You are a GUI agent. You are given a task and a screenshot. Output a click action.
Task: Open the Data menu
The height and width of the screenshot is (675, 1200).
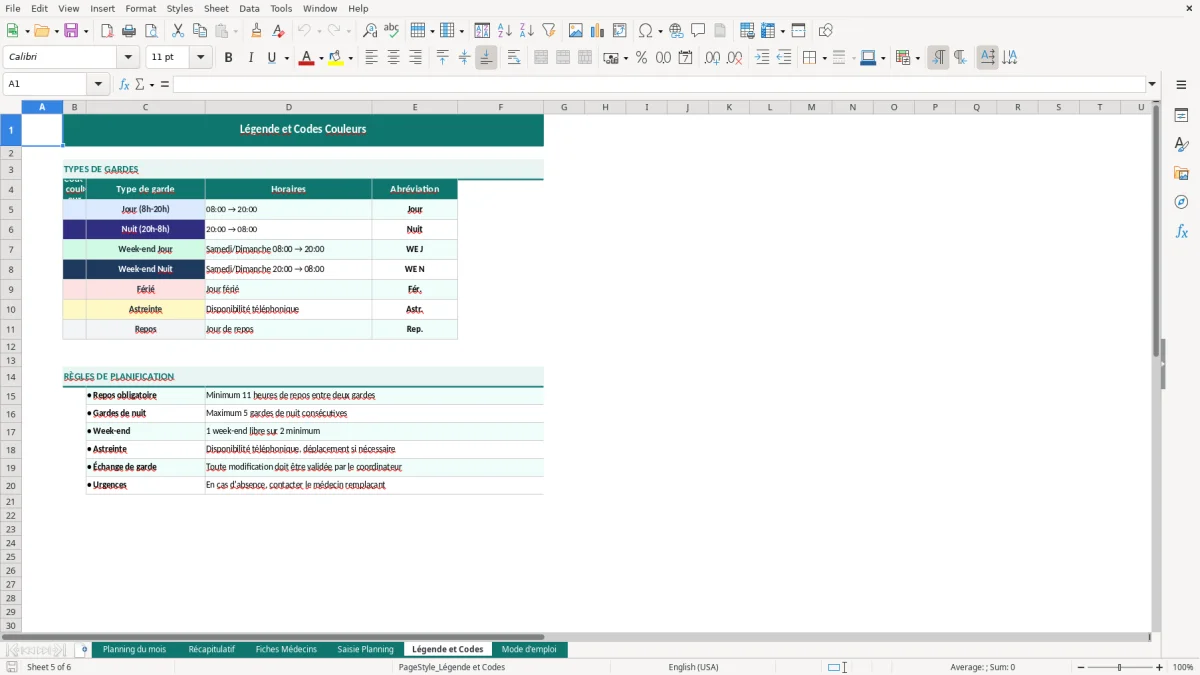tap(249, 8)
